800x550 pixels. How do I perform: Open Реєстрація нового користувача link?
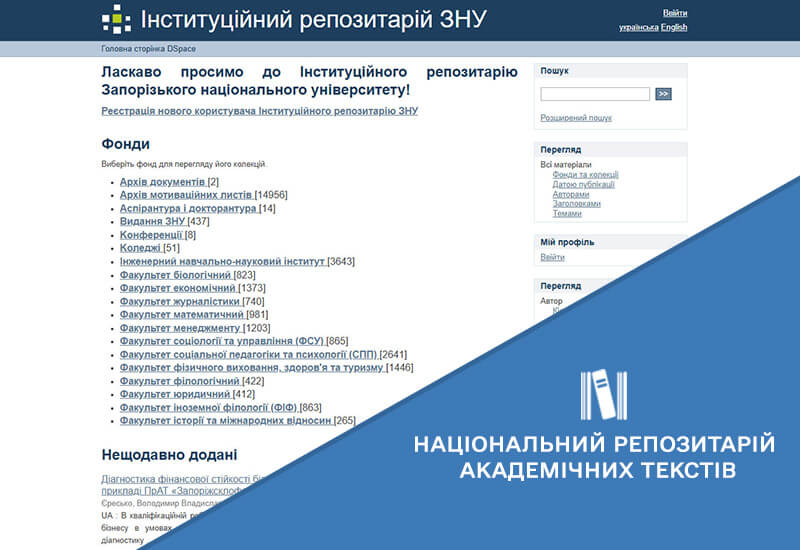[259, 111]
